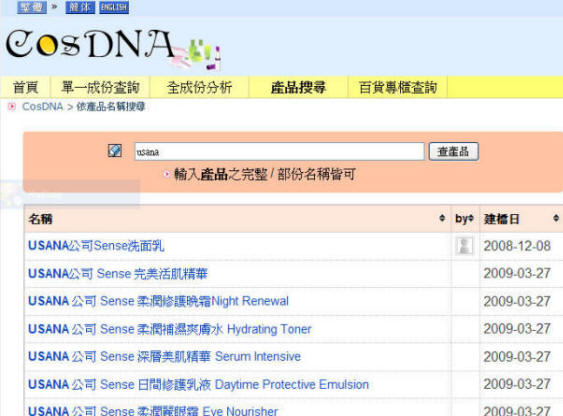Open USANA Sense Hydrating Toner link
Screen dimensions: 563x416
coord(169,329)
